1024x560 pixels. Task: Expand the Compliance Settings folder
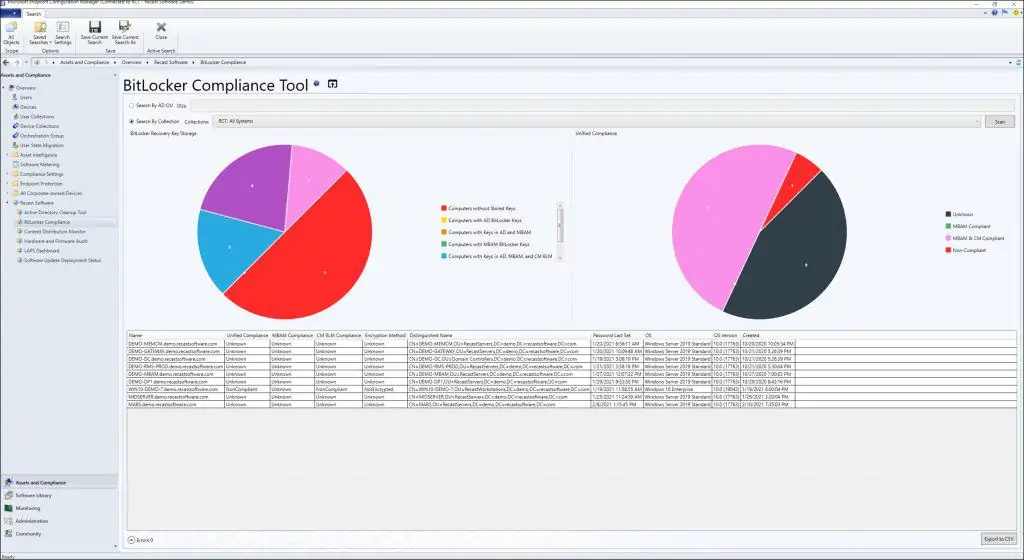7,174
